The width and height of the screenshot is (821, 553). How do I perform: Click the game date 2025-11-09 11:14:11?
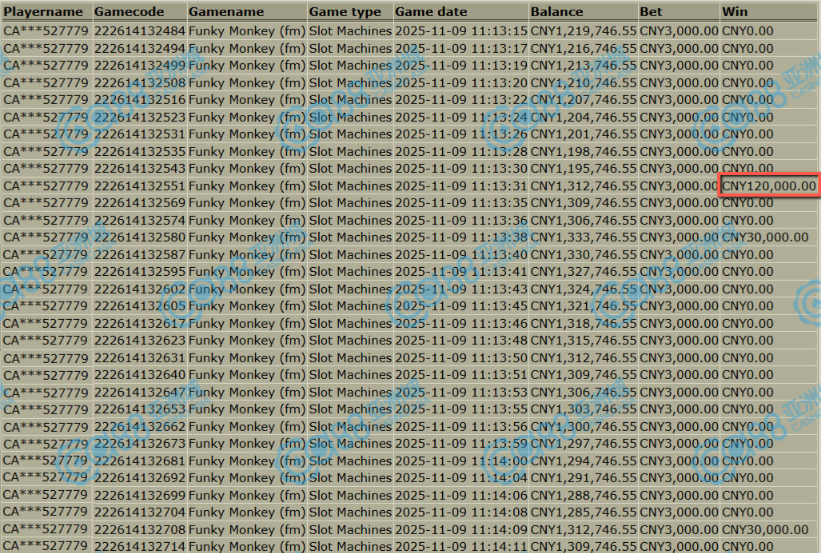[460, 546]
